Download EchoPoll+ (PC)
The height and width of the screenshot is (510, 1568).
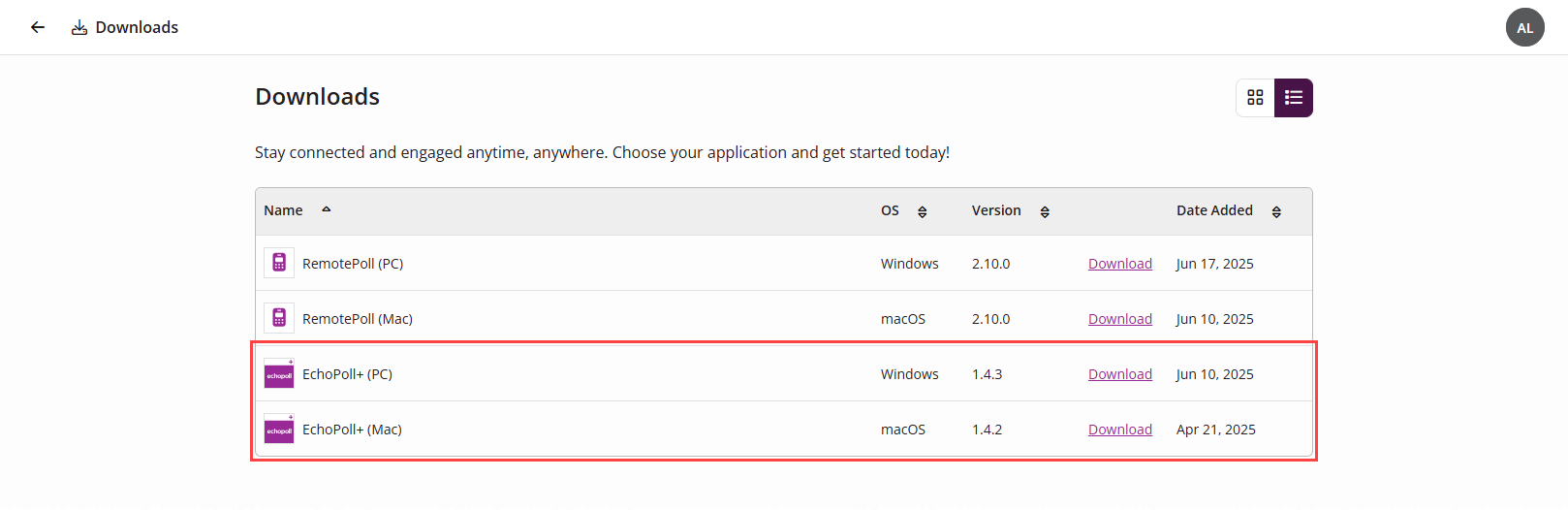(1120, 374)
